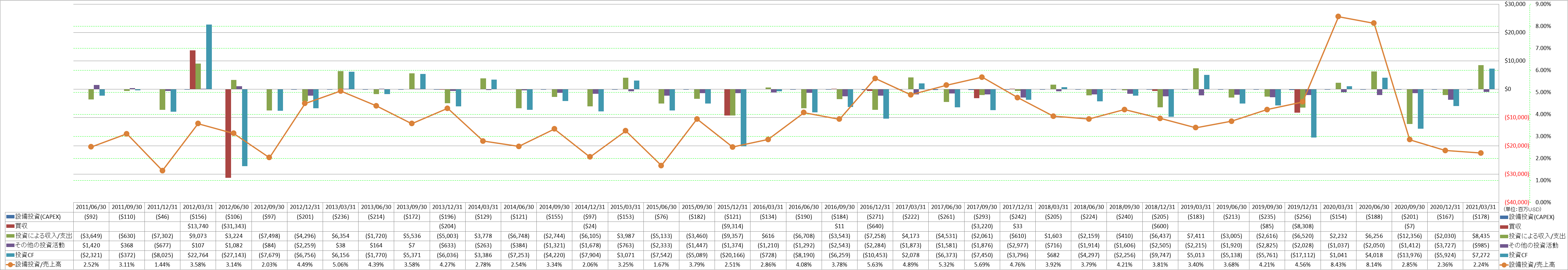
Task: Select the ($27,143) investment CF cell
Action: click(x=234, y=256)
